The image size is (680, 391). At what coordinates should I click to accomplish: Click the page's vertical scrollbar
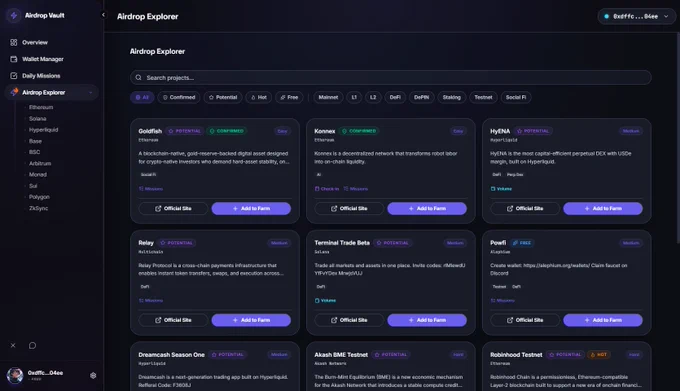point(678,139)
